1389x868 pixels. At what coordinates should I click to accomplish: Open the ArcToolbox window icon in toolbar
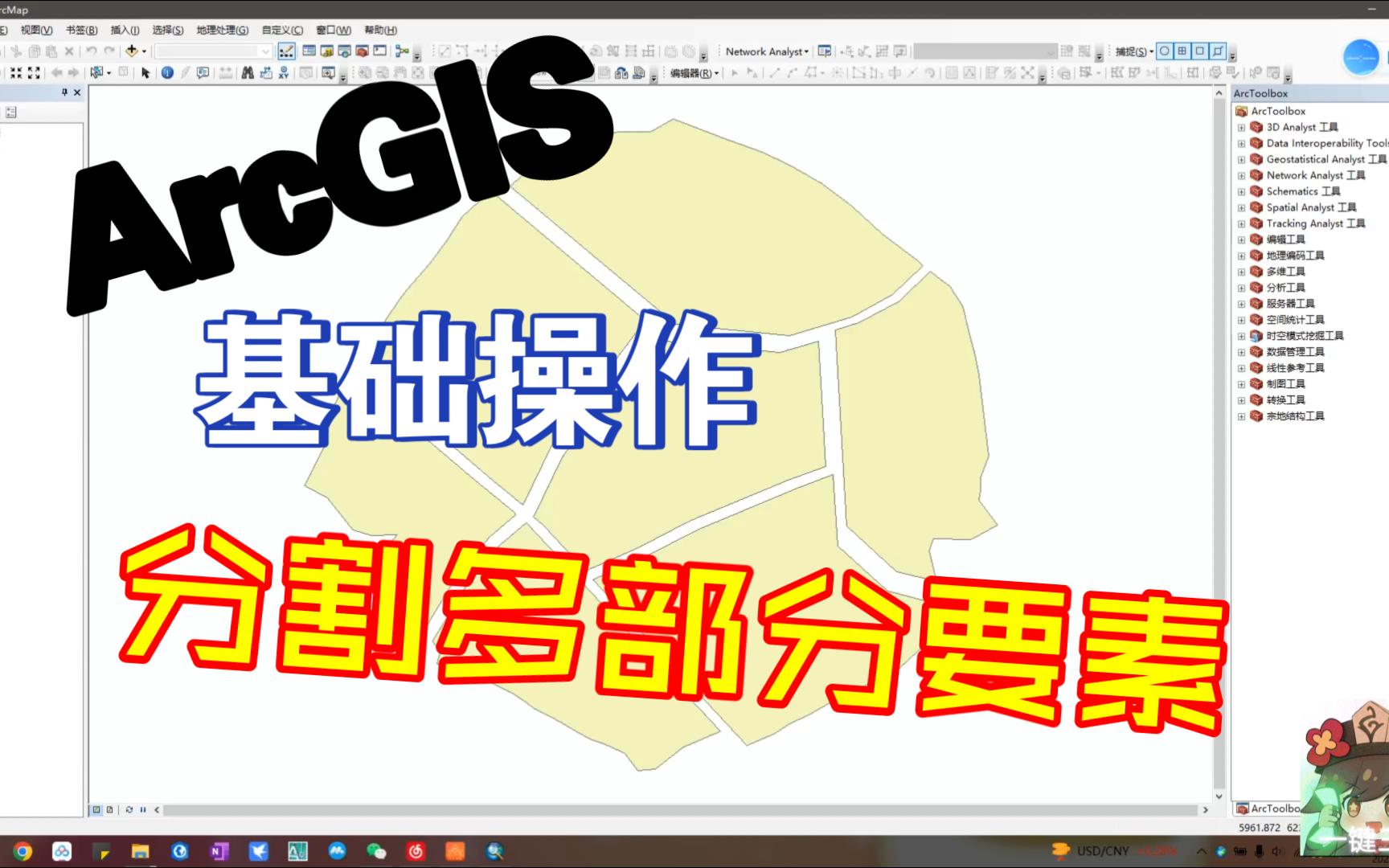pos(362,50)
